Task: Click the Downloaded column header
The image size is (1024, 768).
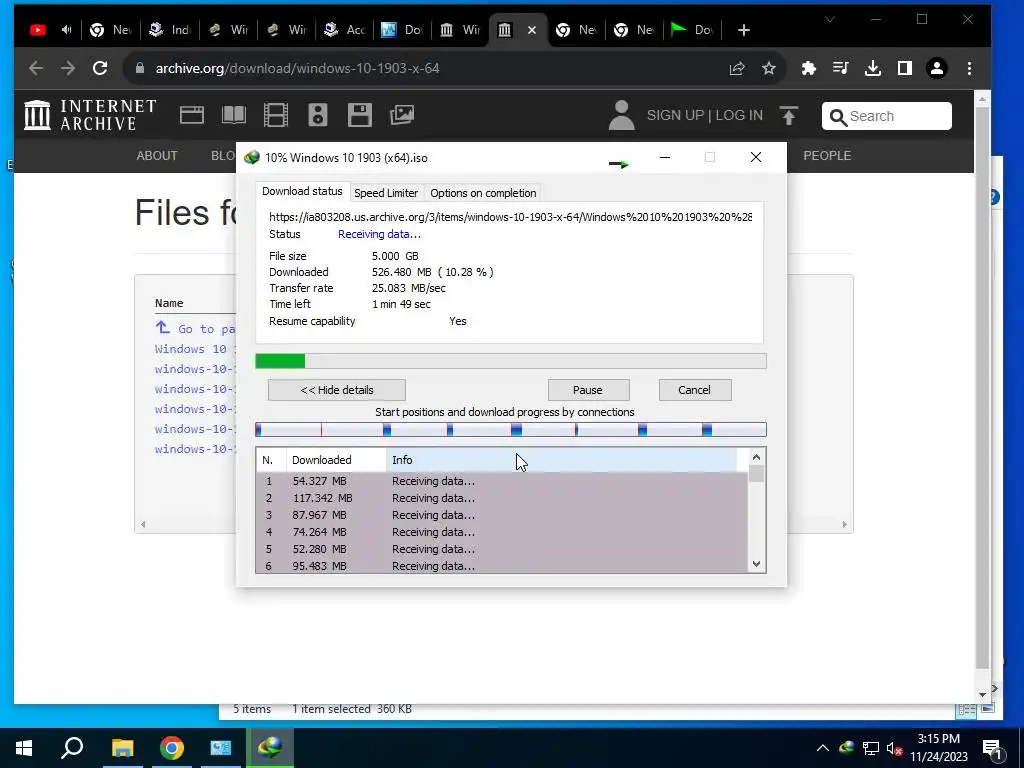Action: pyautogui.click(x=336, y=460)
